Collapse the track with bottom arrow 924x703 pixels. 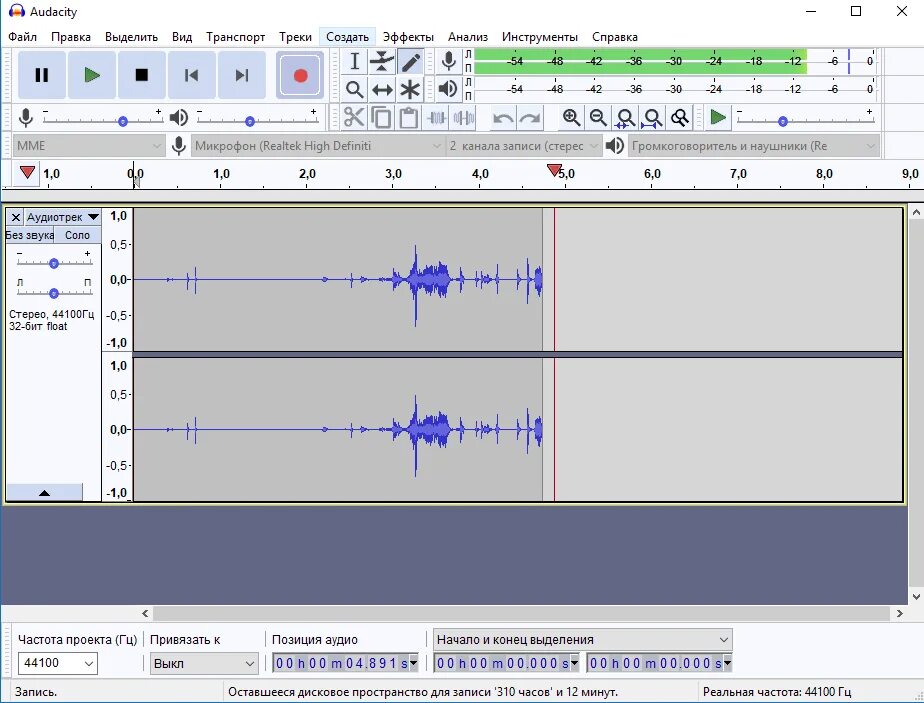(44, 493)
